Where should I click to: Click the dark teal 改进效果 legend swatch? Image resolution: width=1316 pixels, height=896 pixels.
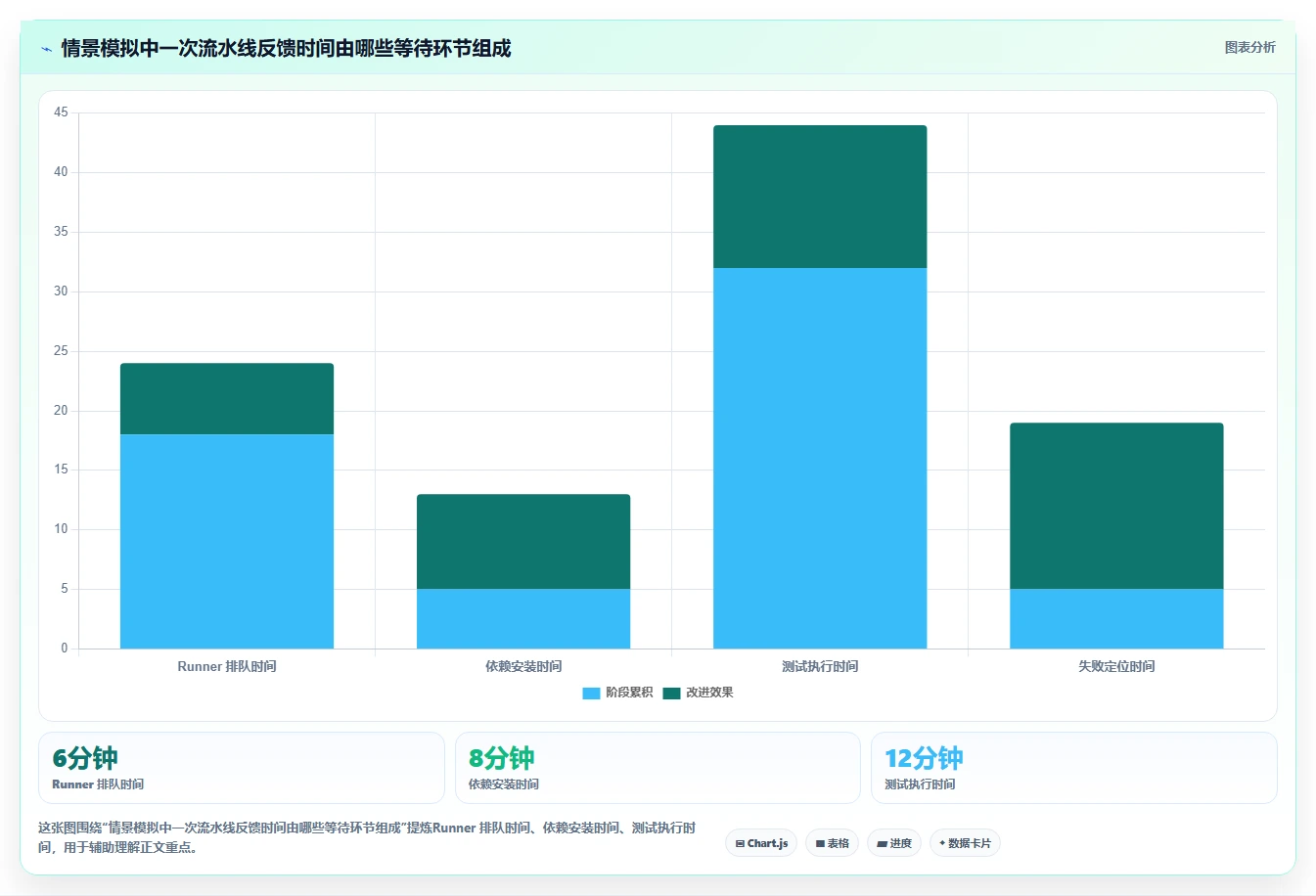coord(671,693)
